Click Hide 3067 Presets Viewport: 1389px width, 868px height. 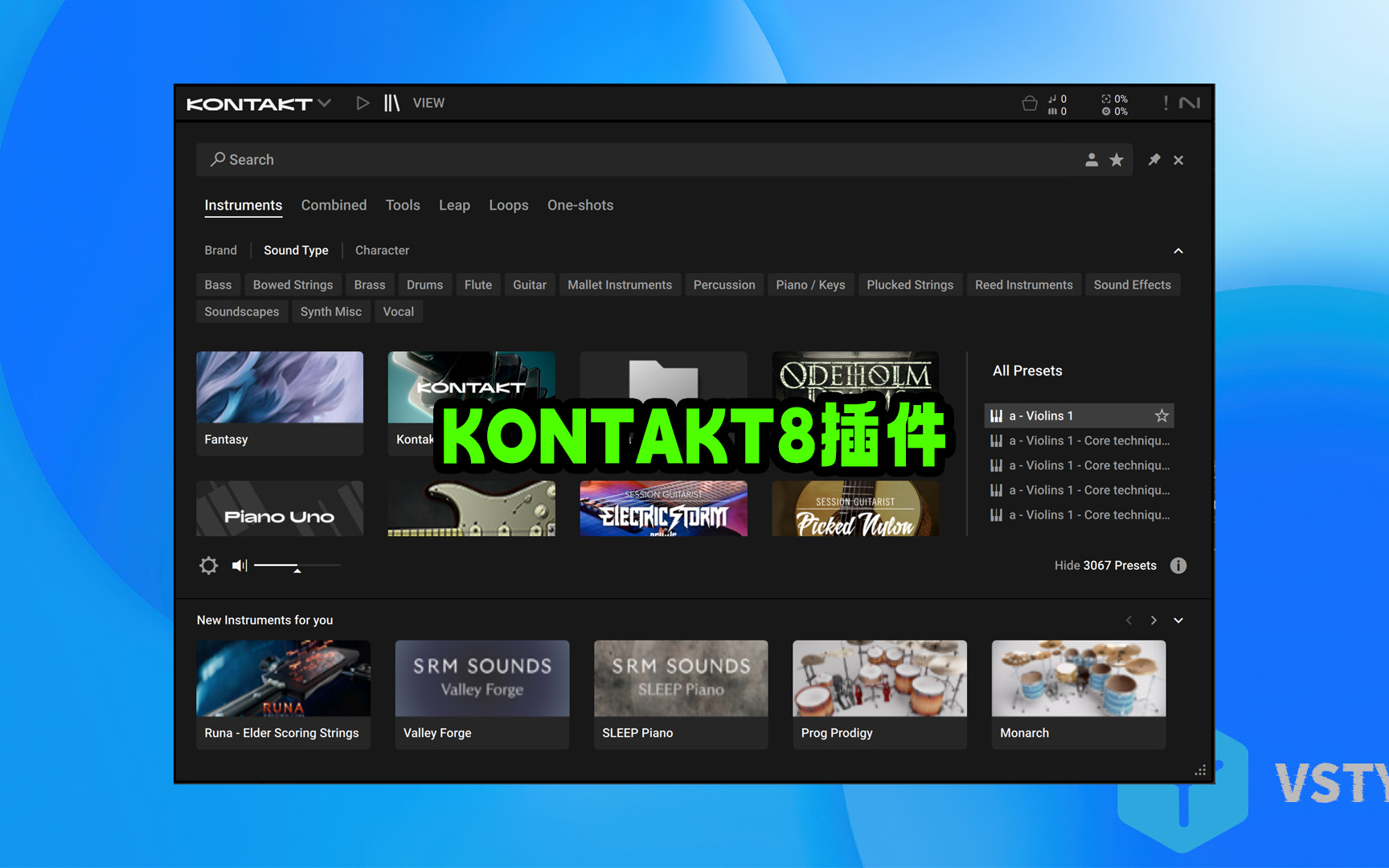tap(1104, 566)
